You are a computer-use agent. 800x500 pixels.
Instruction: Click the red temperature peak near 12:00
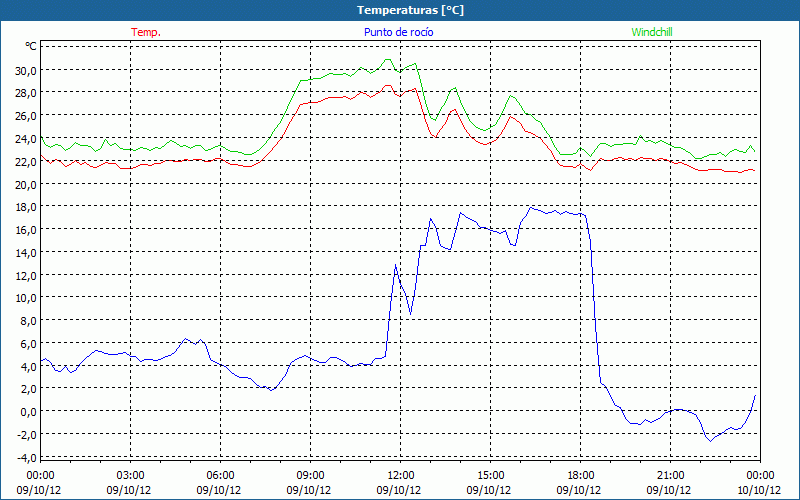tap(388, 86)
